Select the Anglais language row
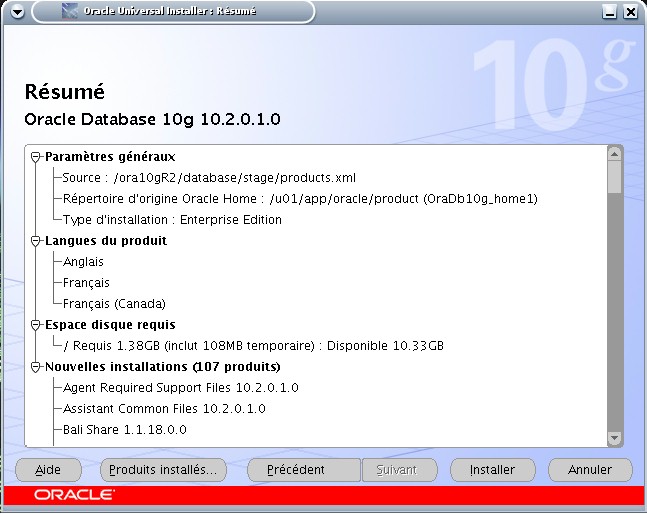 [x=83, y=262]
